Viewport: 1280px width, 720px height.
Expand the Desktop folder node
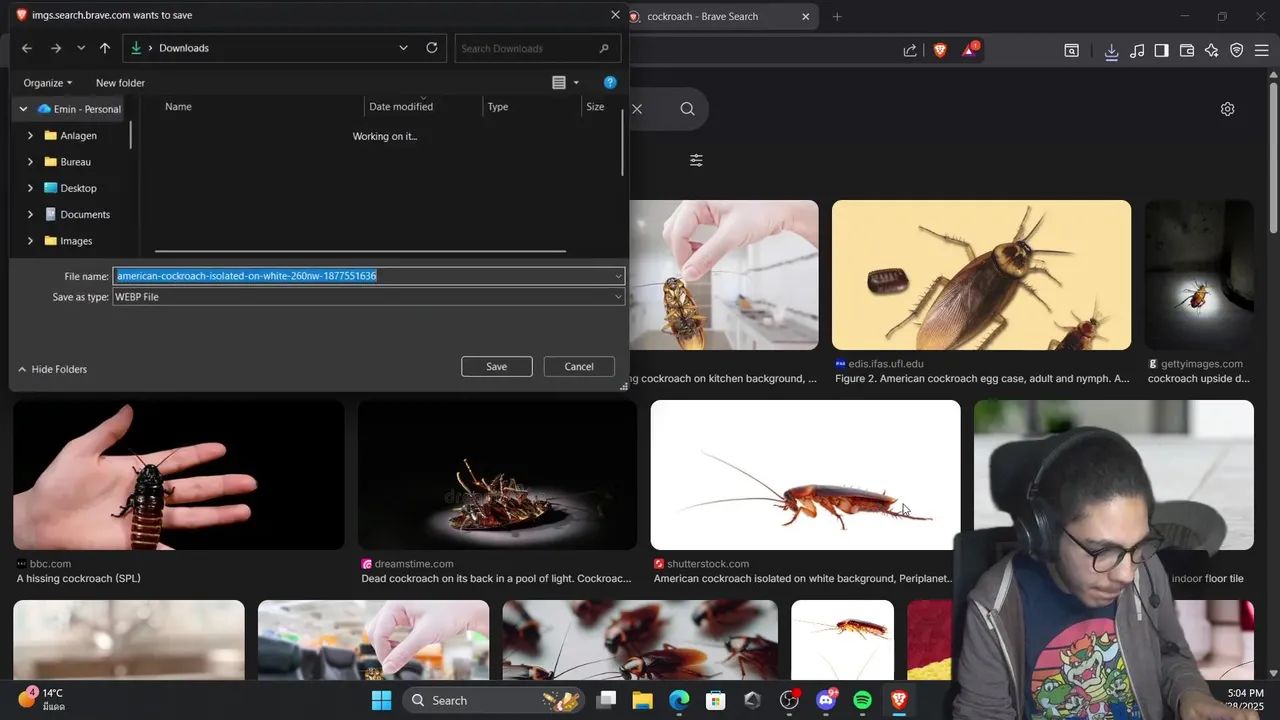pyautogui.click(x=30, y=188)
